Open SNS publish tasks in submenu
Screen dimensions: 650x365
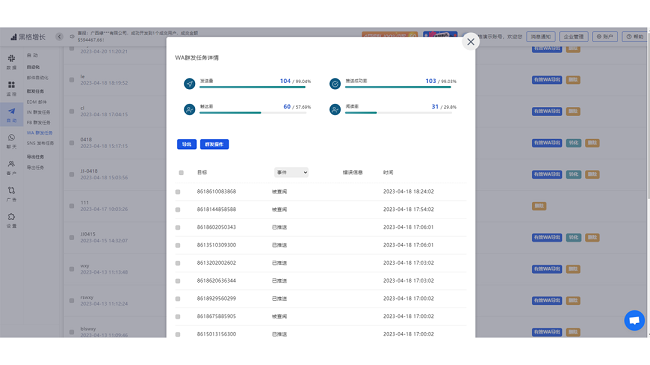[x=40, y=143]
